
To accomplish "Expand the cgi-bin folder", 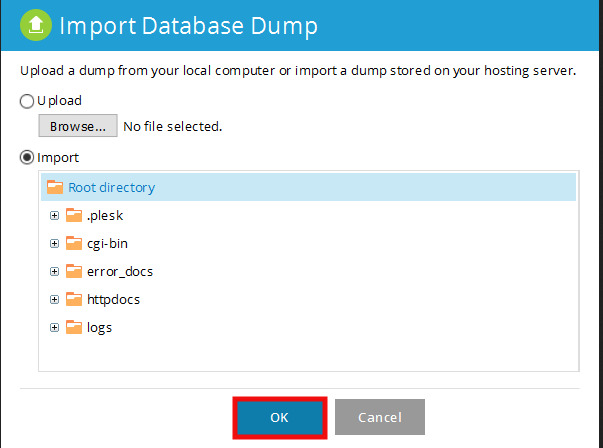I will (54, 243).
